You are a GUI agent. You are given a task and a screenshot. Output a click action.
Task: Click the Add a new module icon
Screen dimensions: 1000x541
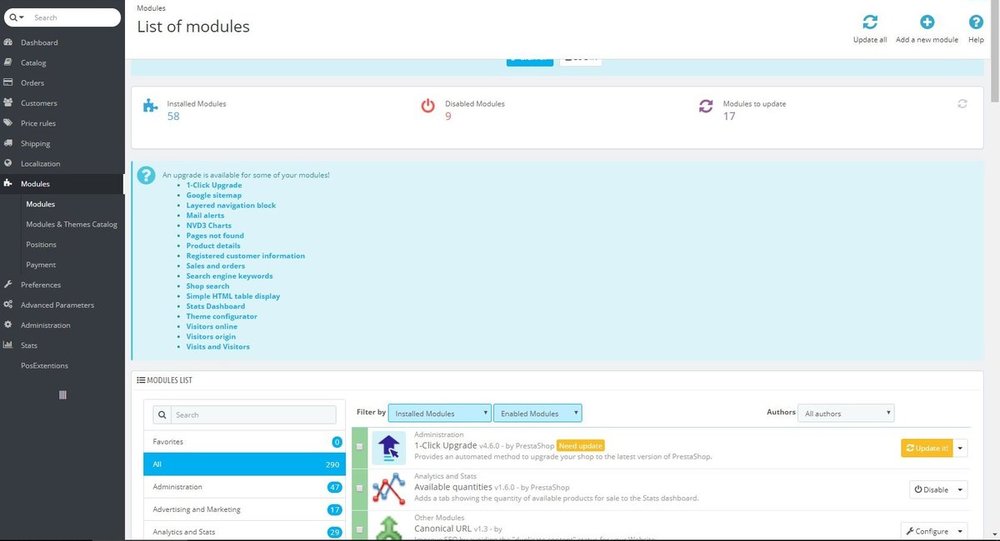coord(927,22)
